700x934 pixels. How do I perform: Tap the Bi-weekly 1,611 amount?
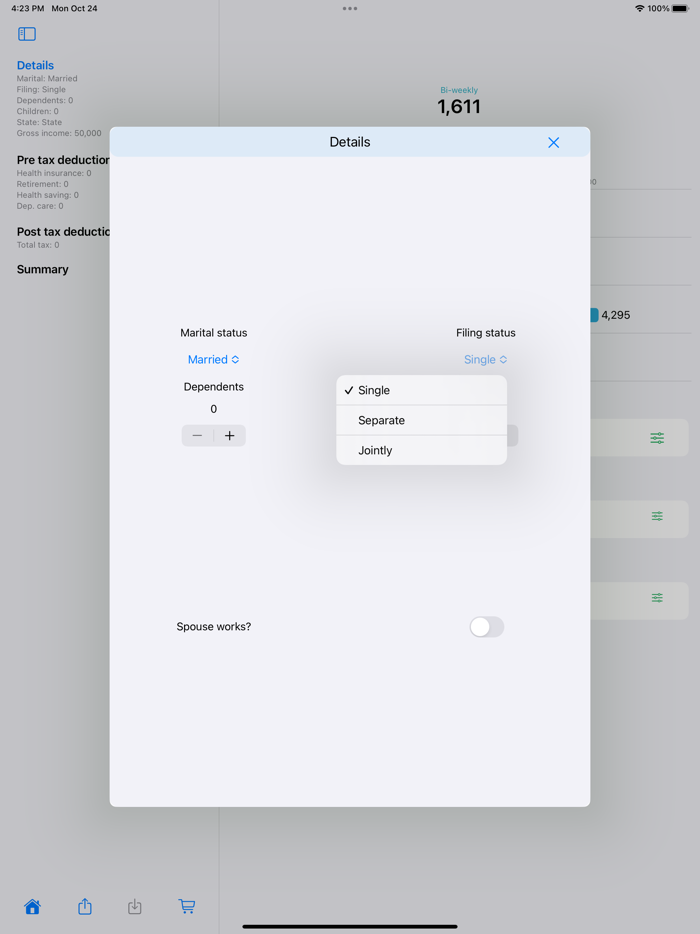(459, 107)
